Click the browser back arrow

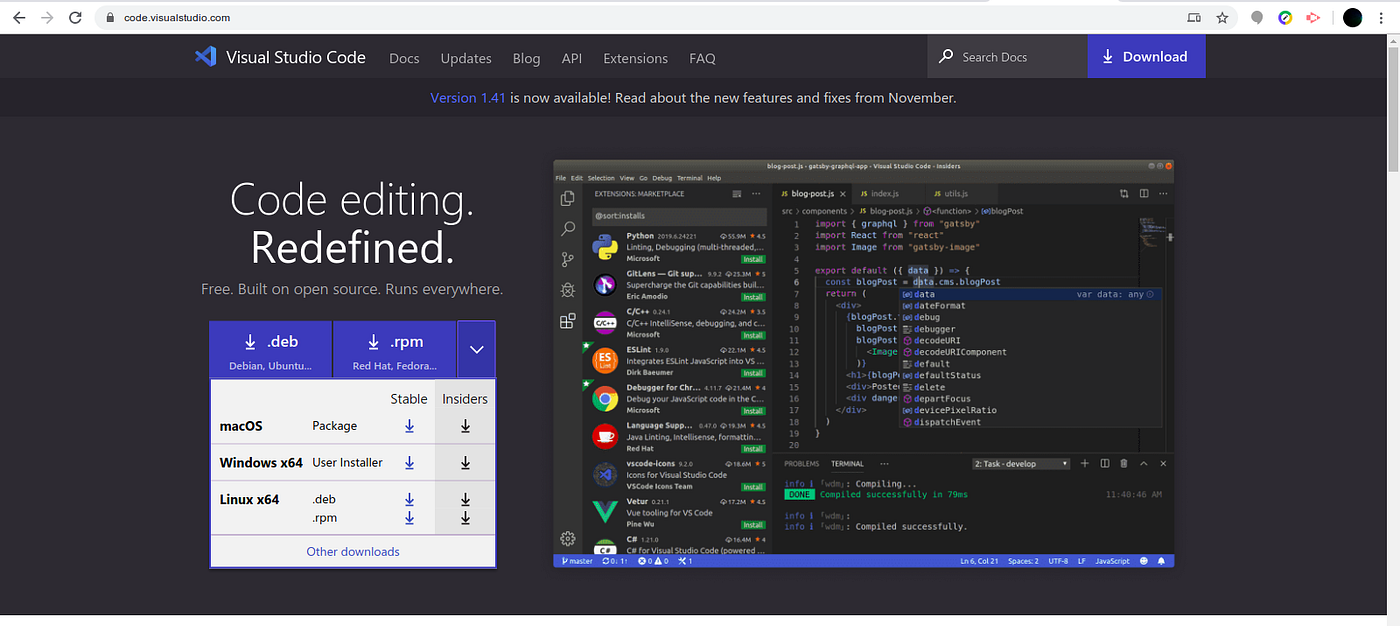(19, 18)
